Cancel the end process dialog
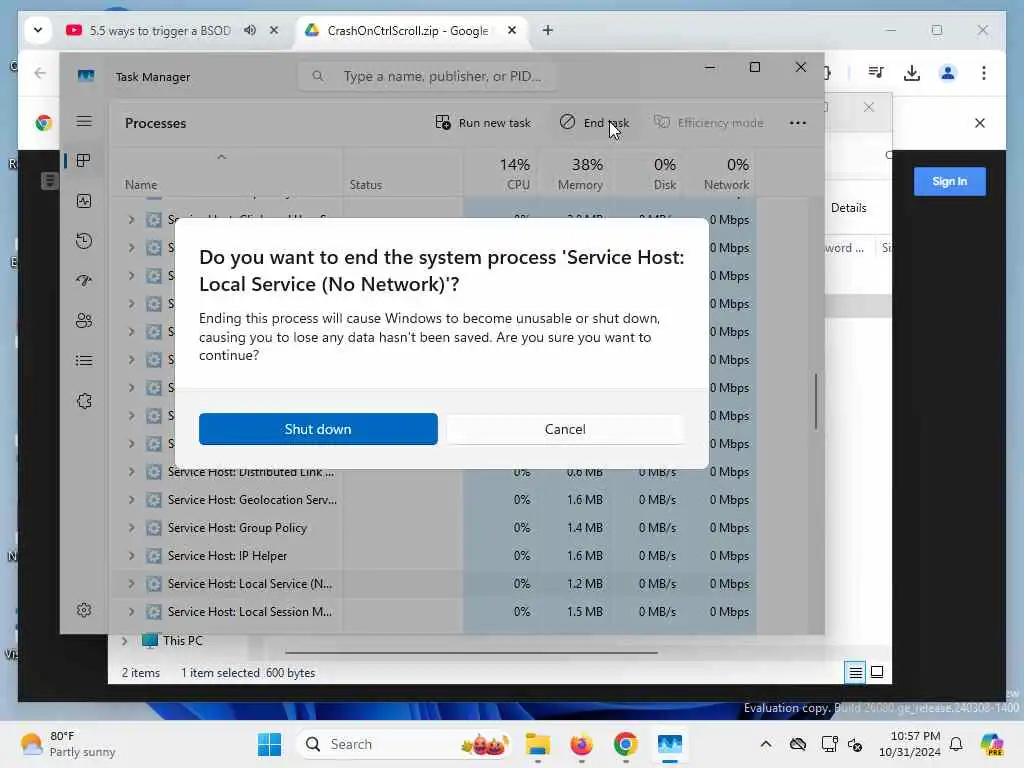This screenshot has height=768, width=1024. pyautogui.click(x=565, y=429)
